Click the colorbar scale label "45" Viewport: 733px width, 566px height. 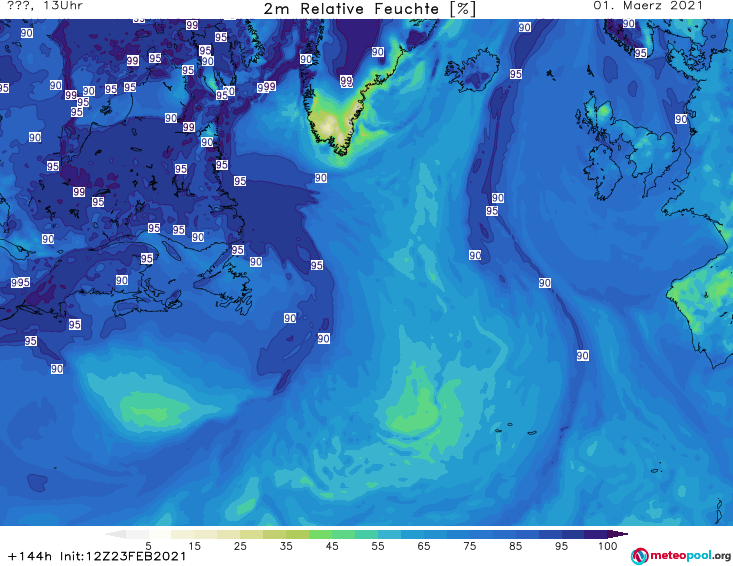332,546
